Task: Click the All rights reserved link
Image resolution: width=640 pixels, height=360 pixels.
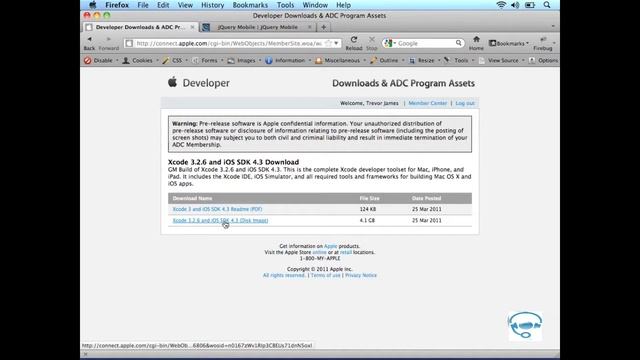Action: pyautogui.click(x=284, y=276)
